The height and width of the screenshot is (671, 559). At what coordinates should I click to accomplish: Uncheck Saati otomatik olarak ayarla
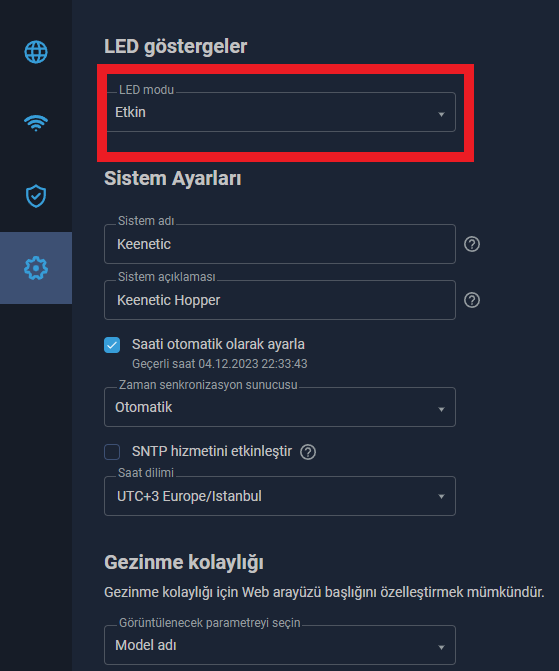pyautogui.click(x=112, y=345)
